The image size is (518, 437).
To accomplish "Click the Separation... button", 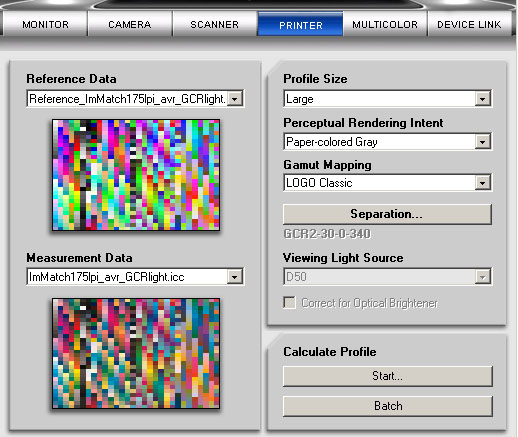I will [x=387, y=214].
